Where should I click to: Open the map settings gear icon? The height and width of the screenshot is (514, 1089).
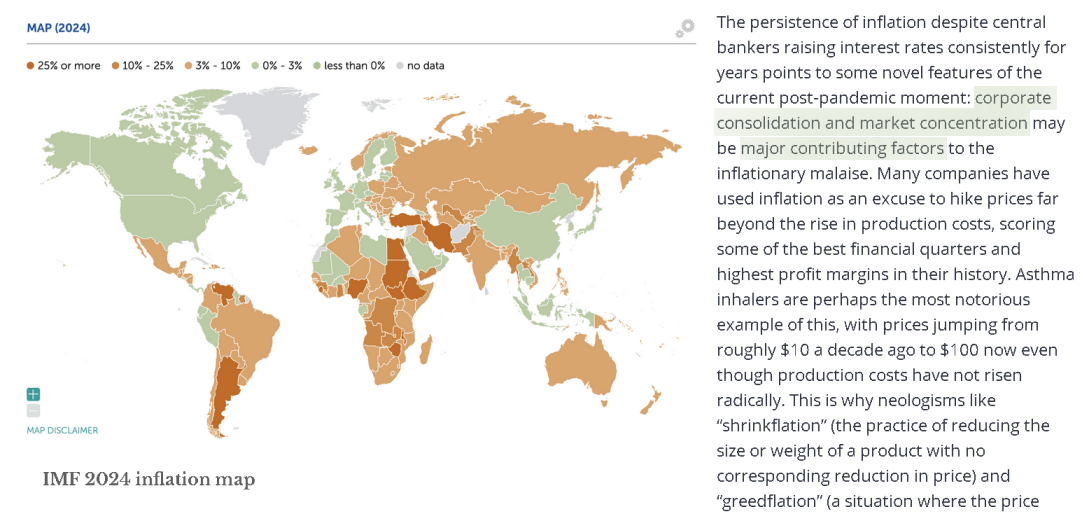(x=684, y=28)
